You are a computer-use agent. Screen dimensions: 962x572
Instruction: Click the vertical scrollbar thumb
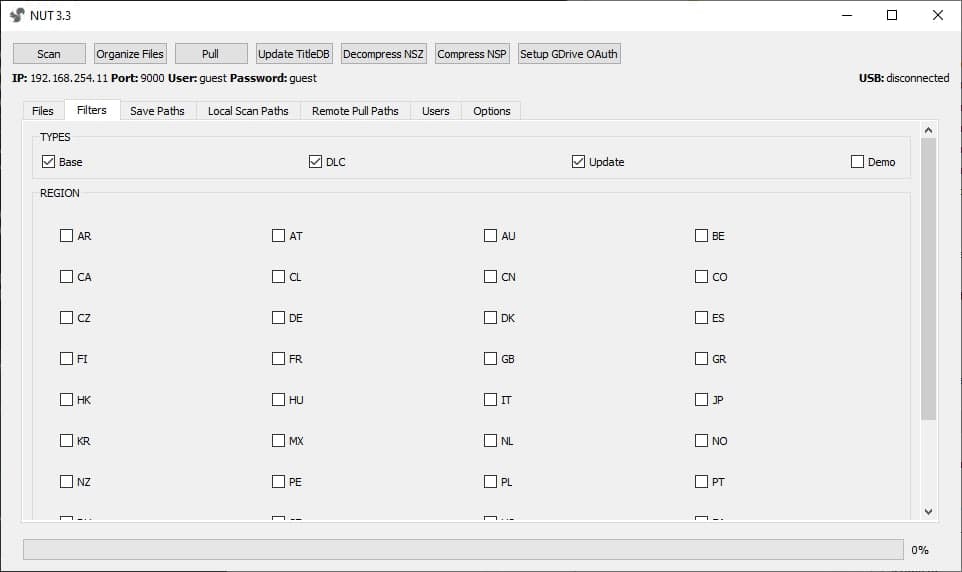(928, 279)
